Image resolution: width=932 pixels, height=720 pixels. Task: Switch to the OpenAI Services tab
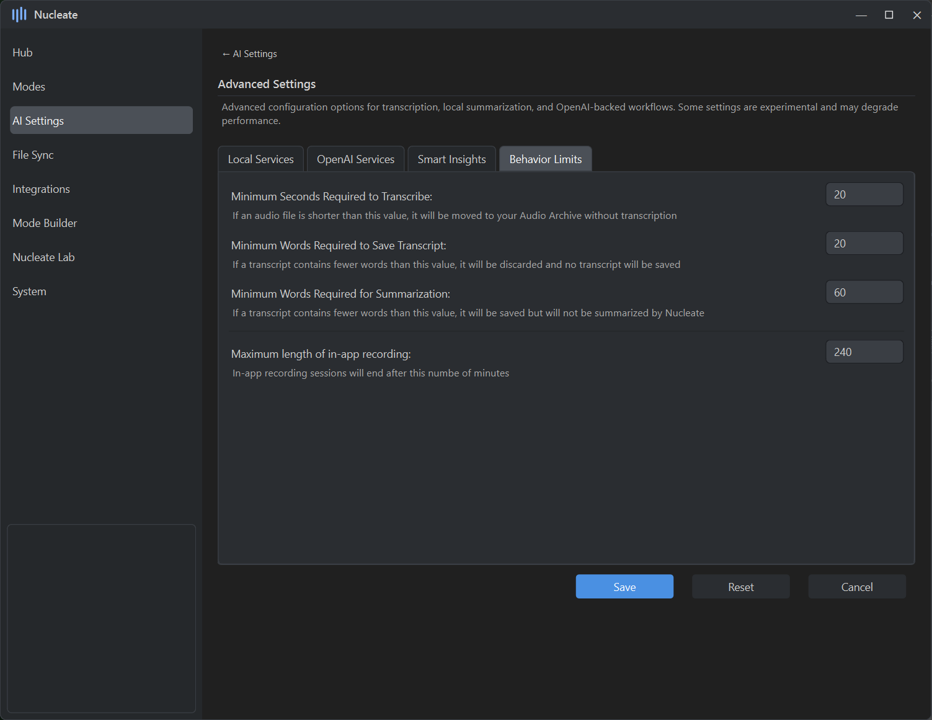click(x=355, y=159)
